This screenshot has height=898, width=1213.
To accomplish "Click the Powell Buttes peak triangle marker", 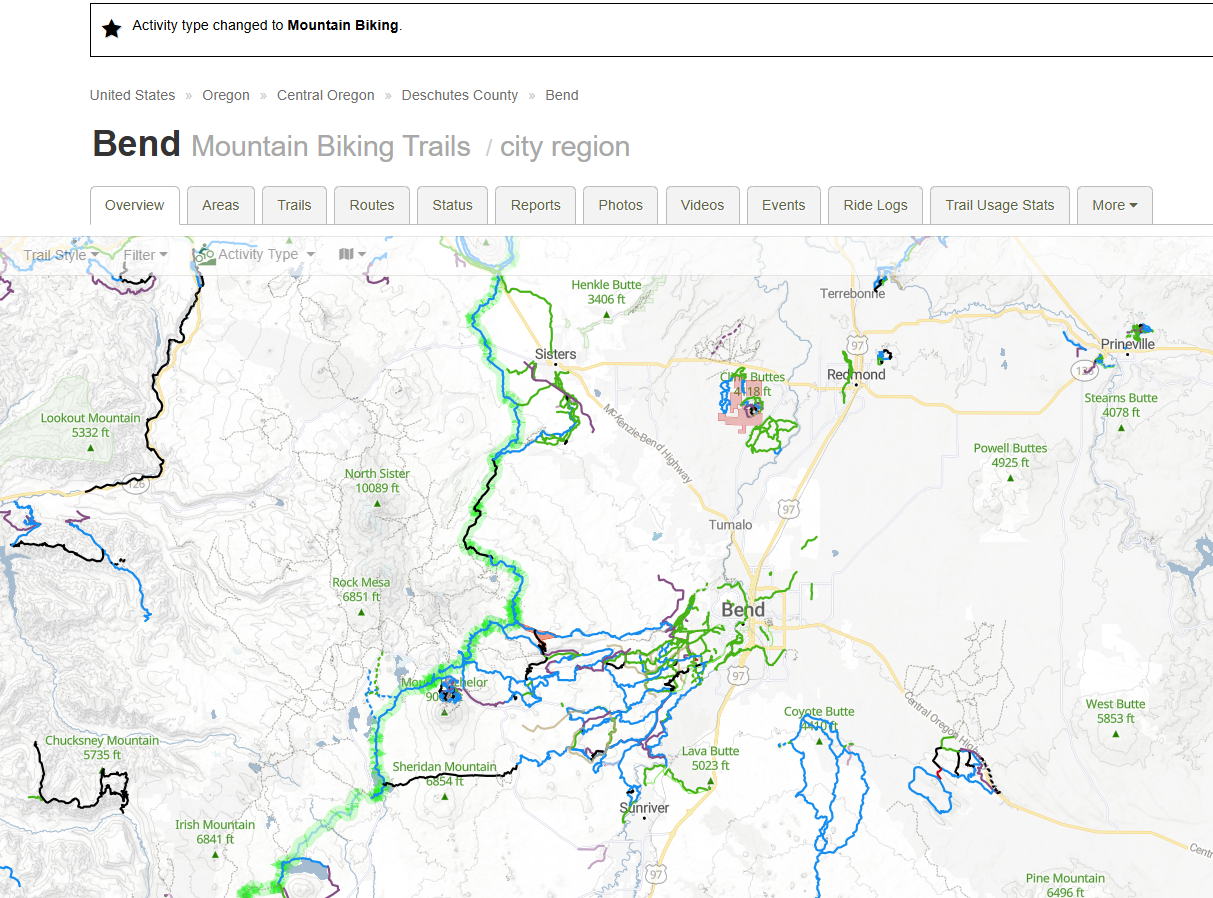I will pyautogui.click(x=1010, y=478).
